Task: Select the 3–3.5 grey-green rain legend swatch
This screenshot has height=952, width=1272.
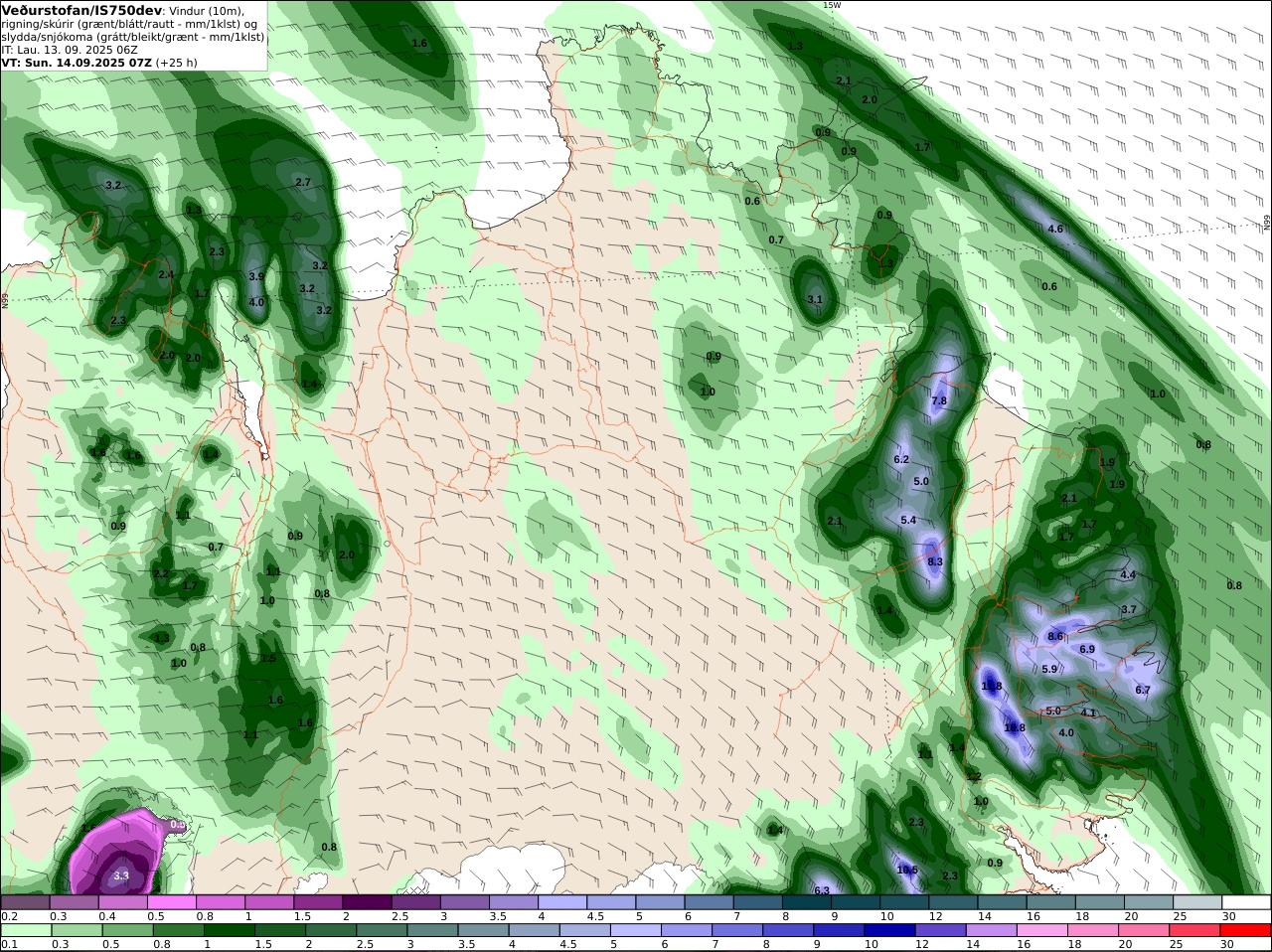Action: click(x=432, y=930)
